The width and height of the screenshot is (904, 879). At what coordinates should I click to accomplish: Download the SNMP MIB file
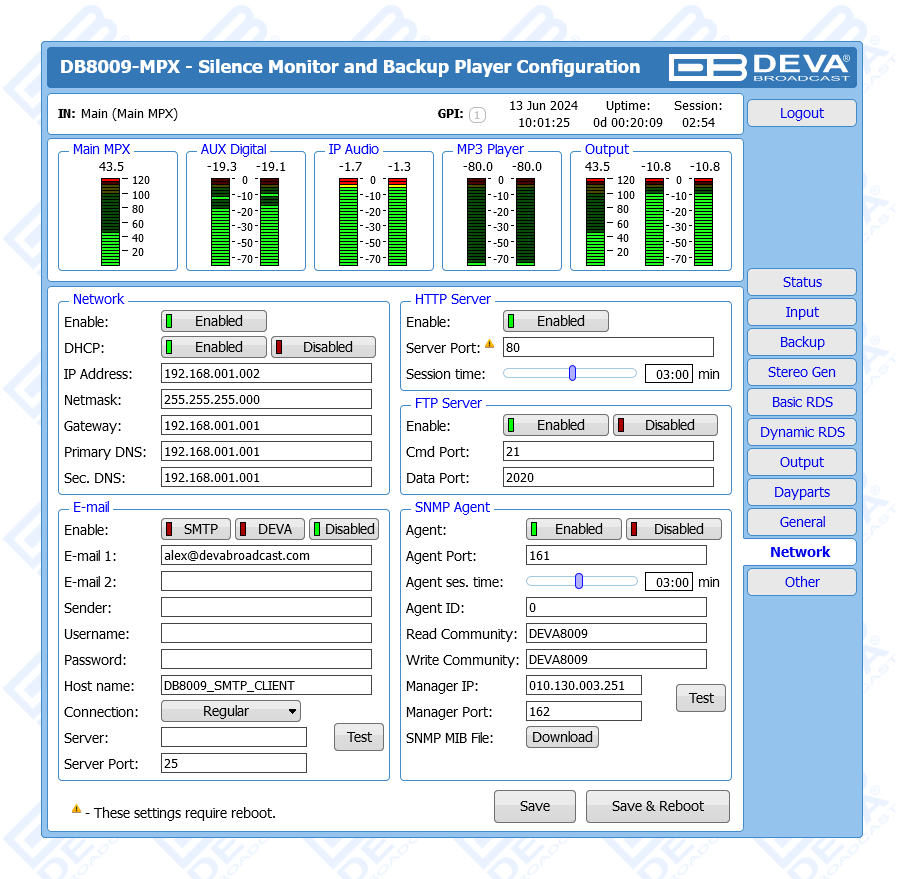click(562, 737)
